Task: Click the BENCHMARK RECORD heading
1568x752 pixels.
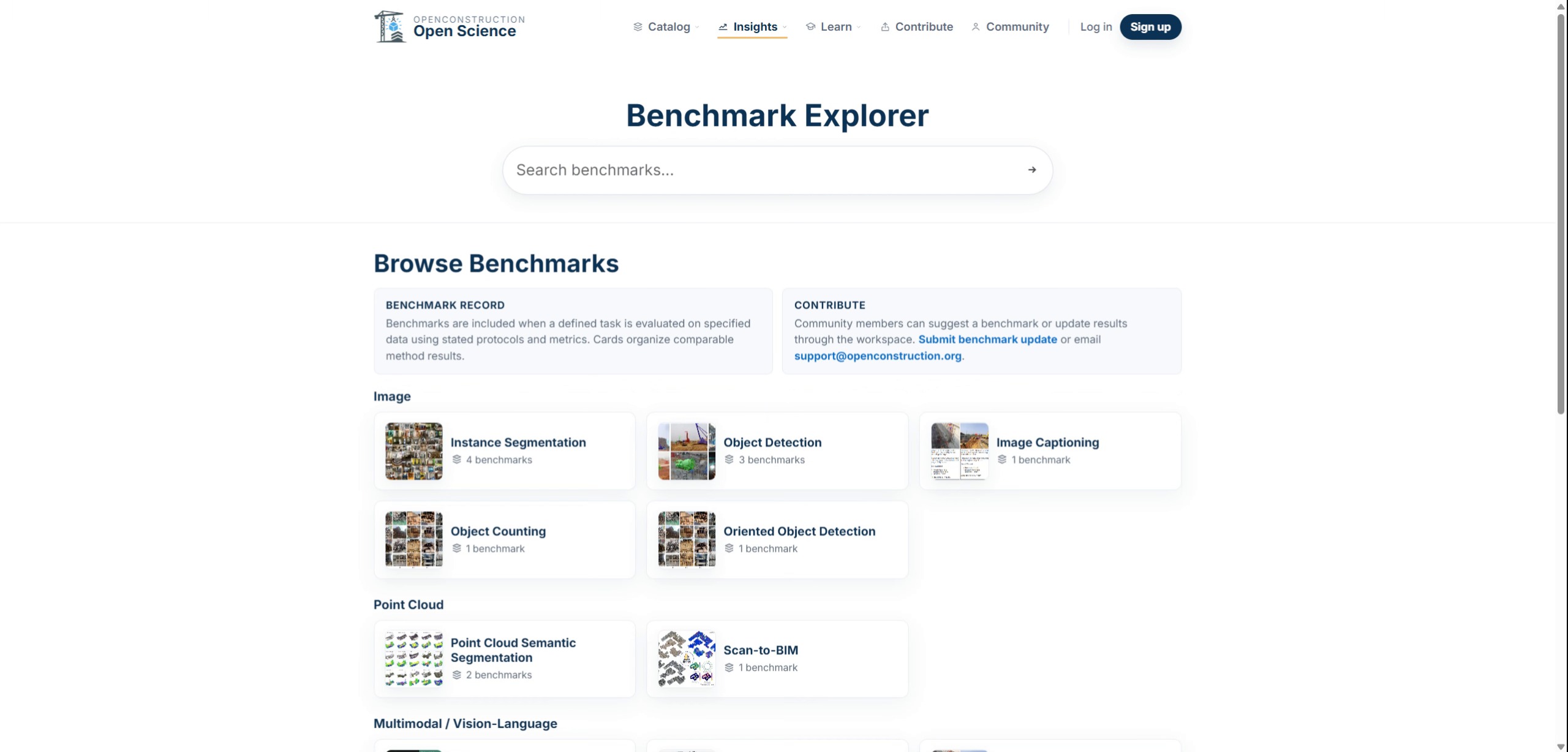Action: (445, 305)
